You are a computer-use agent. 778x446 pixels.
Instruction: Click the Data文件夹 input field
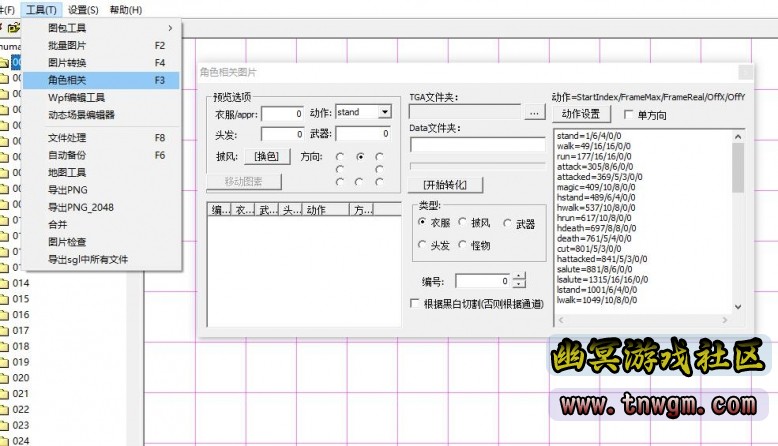(x=477, y=144)
